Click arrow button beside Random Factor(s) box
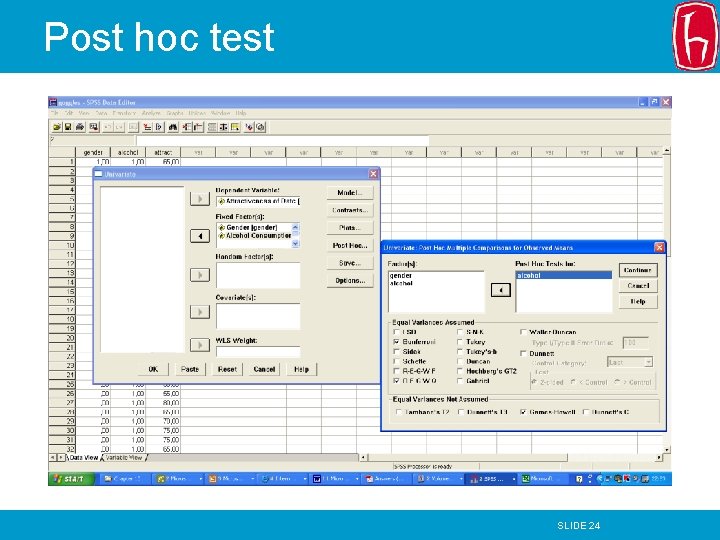 200,275
